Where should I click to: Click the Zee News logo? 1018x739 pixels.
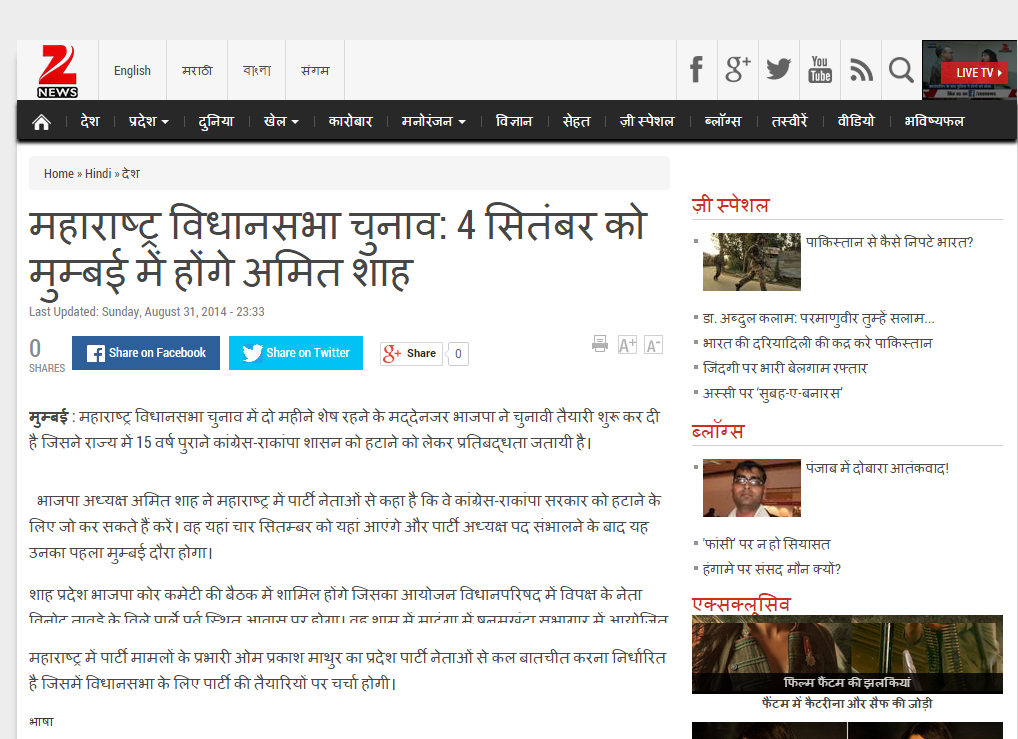pyautogui.click(x=57, y=70)
